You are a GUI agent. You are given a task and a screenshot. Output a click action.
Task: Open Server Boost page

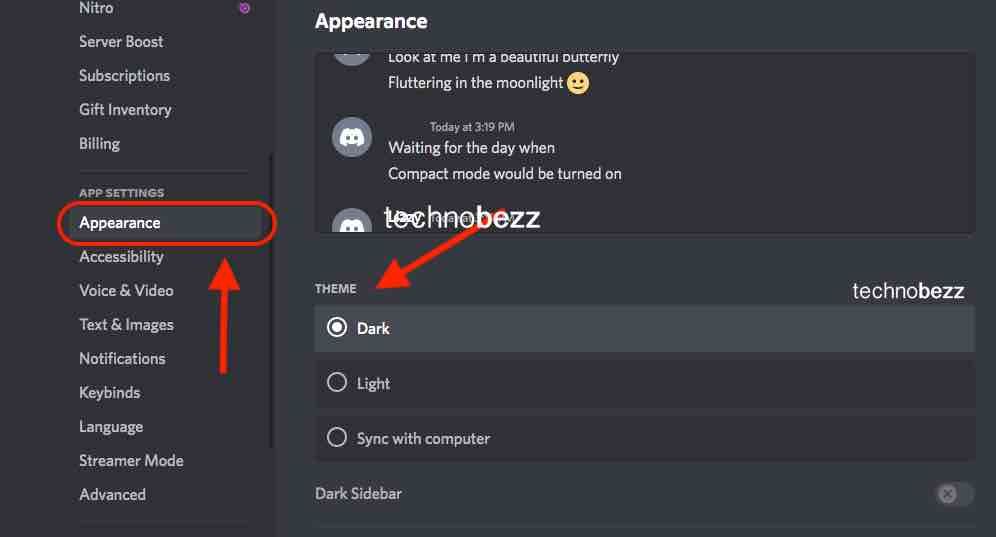pos(121,42)
